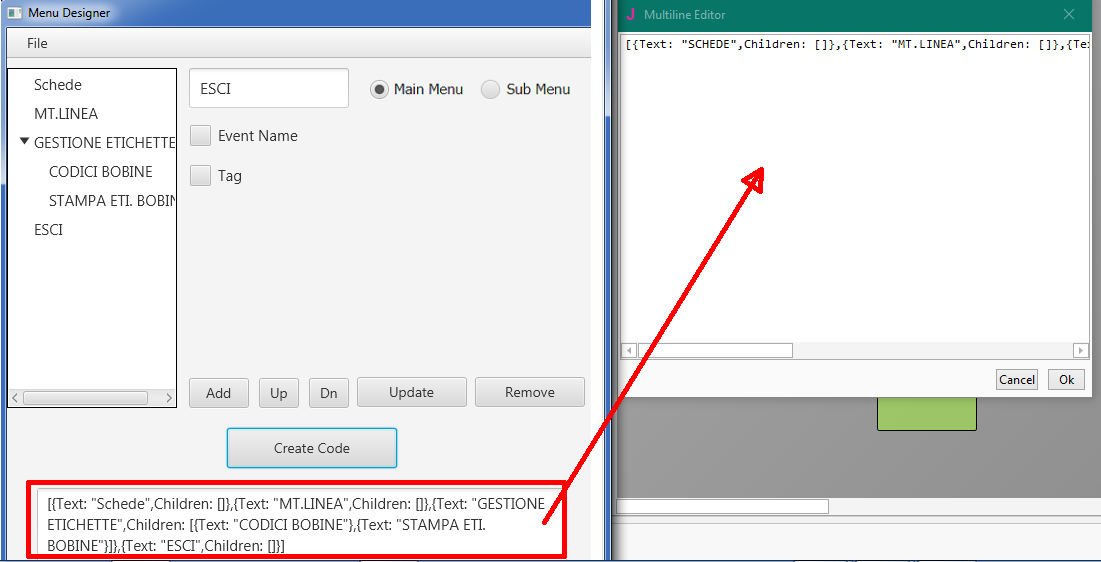Select CODICI BOBINE child item

tap(100, 172)
